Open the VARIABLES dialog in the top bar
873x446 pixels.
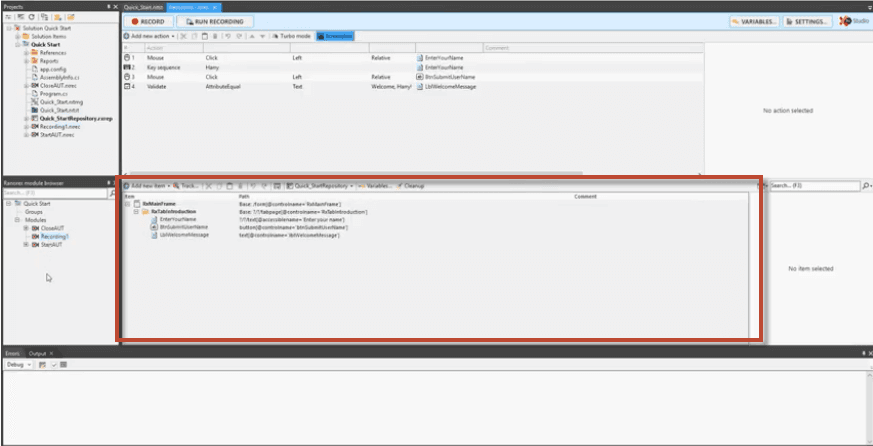(754, 21)
